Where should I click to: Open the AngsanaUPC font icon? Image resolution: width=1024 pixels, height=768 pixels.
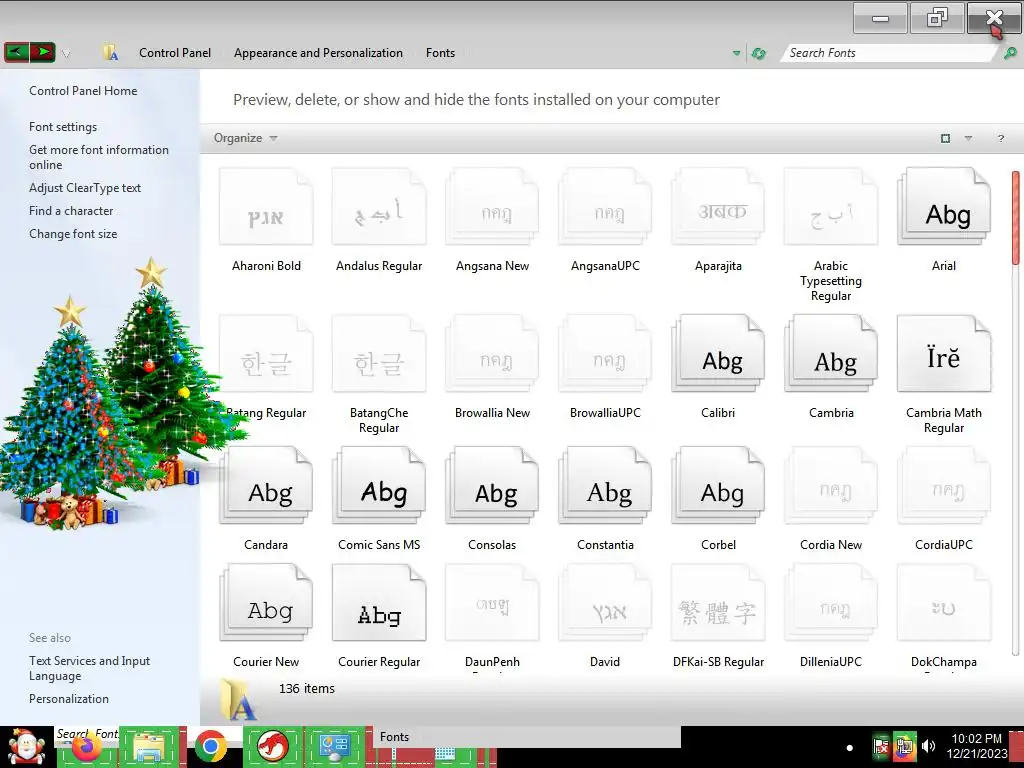(605, 206)
